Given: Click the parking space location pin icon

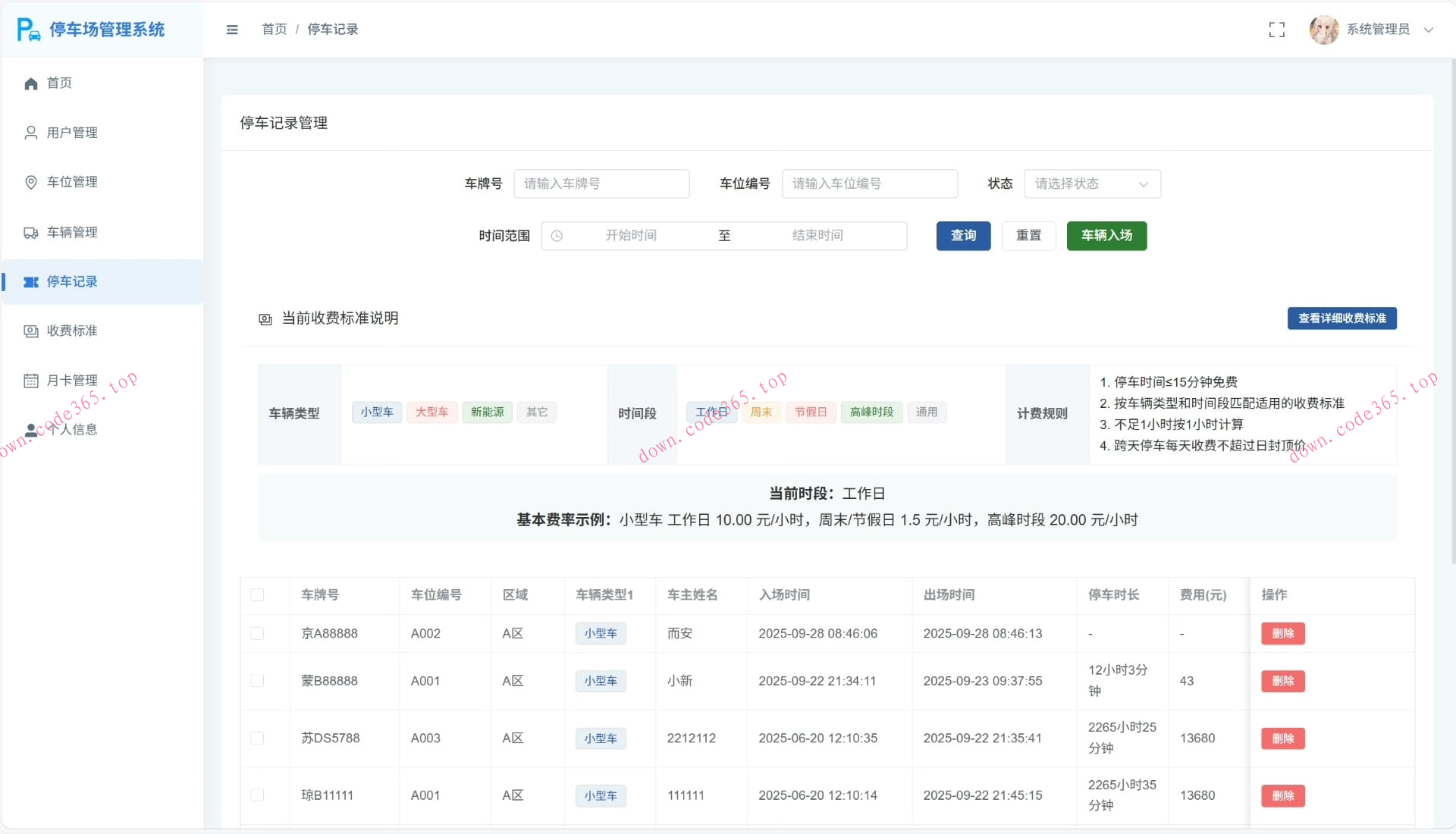Looking at the screenshot, I should coord(31,182).
